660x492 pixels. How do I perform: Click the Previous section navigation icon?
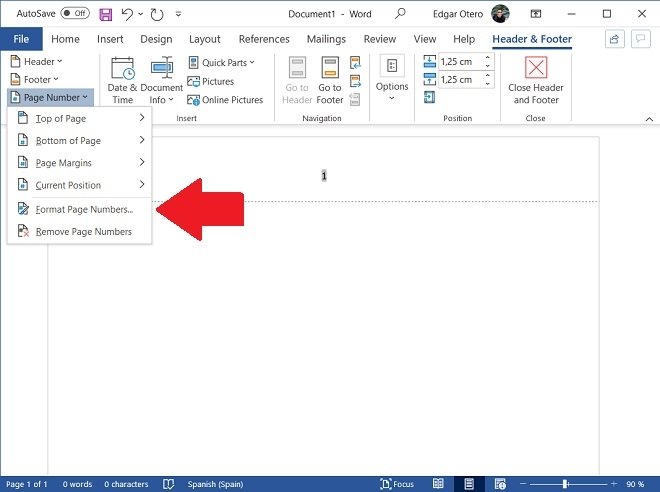355,63
